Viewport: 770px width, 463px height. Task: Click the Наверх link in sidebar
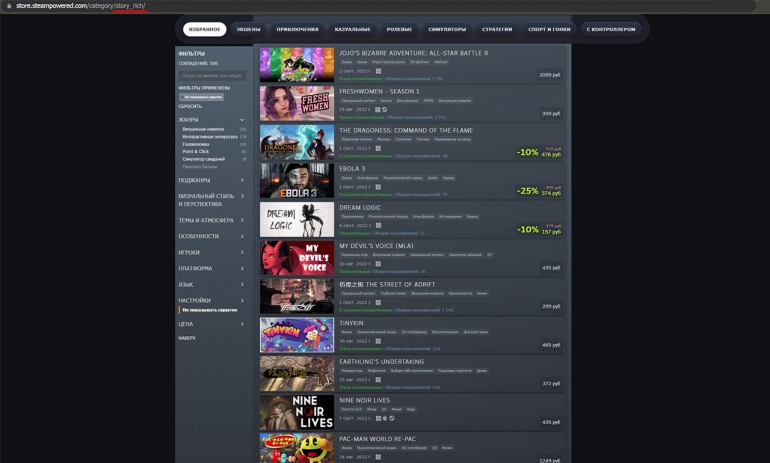(187, 338)
